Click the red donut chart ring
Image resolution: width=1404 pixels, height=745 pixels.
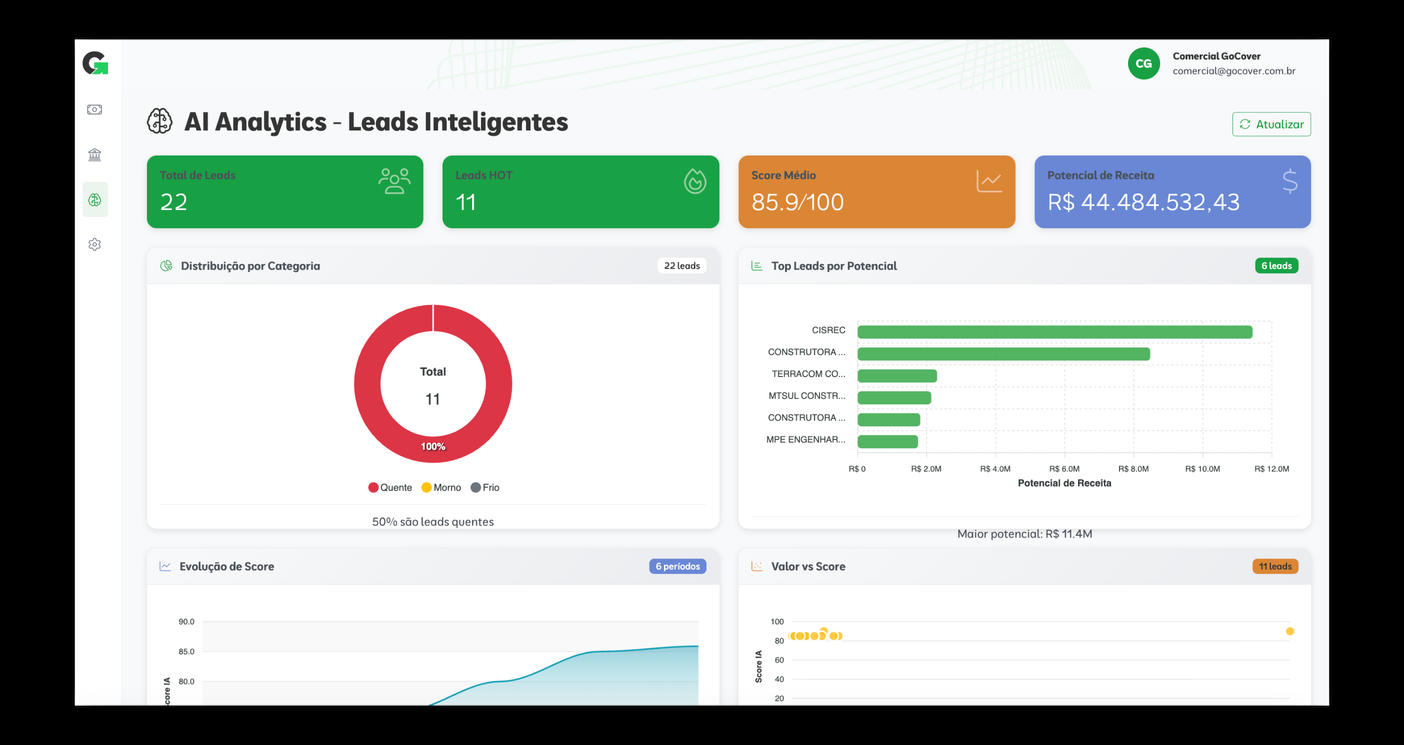pos(369,386)
